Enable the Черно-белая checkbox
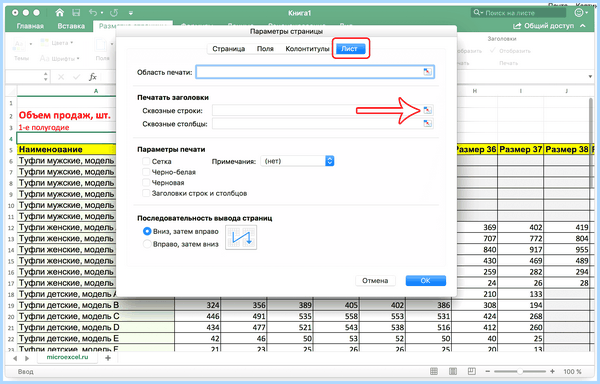Screen dimensions: 600x384 (146, 172)
